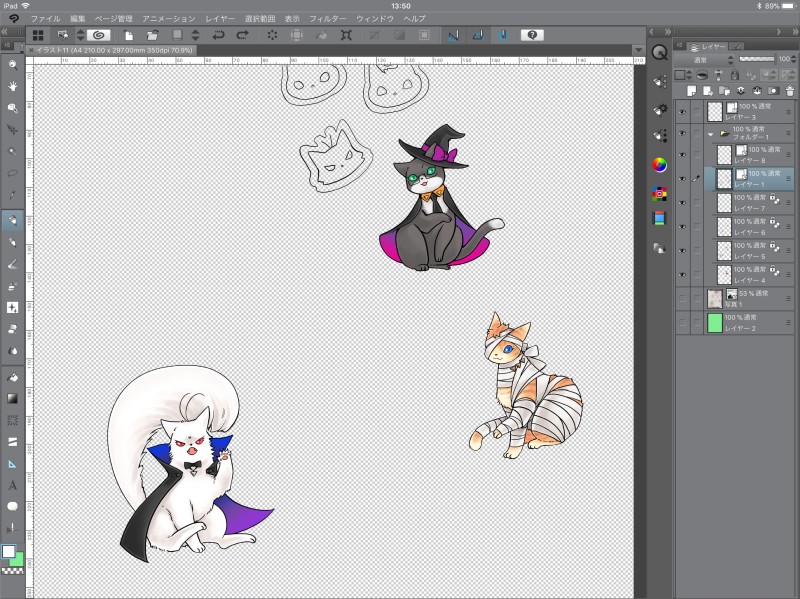Select the Gradient tool in left toolbar
800x599 pixels.
pos(13,398)
